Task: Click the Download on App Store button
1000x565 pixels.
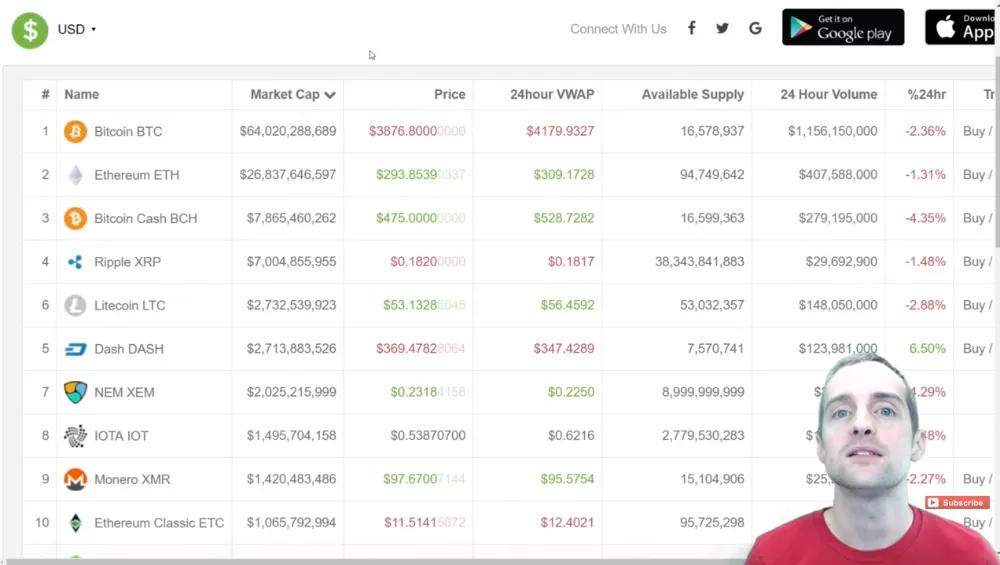Action: coord(962,27)
